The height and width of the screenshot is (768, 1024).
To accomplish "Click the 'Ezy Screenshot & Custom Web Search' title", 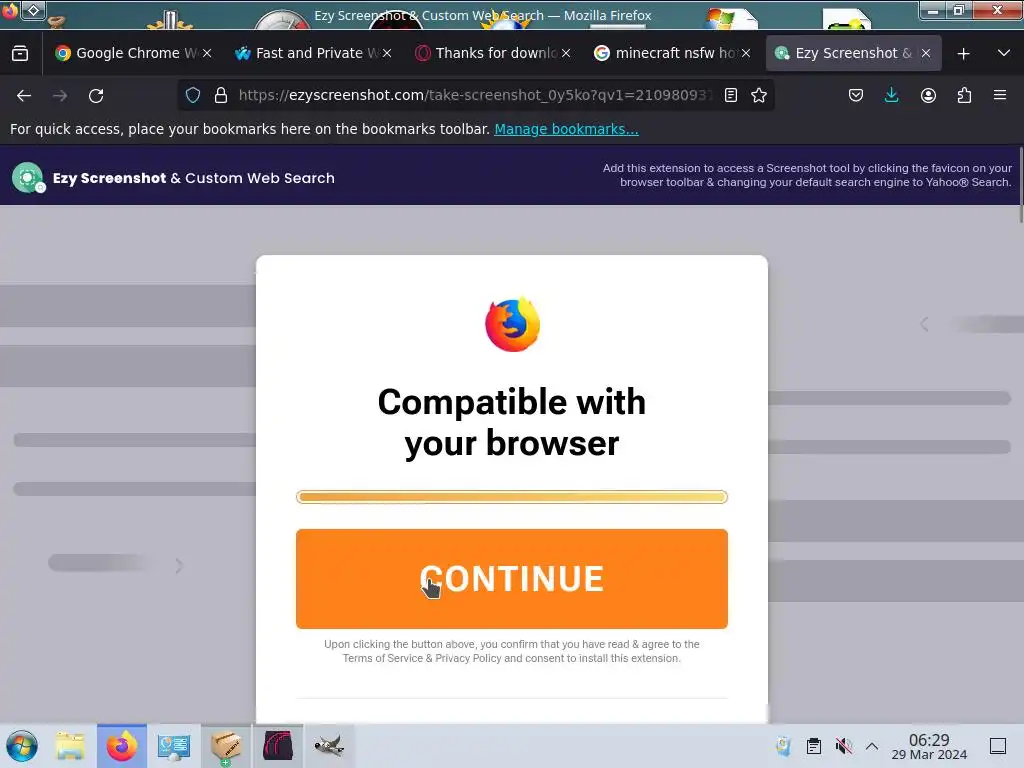I will coord(193,178).
